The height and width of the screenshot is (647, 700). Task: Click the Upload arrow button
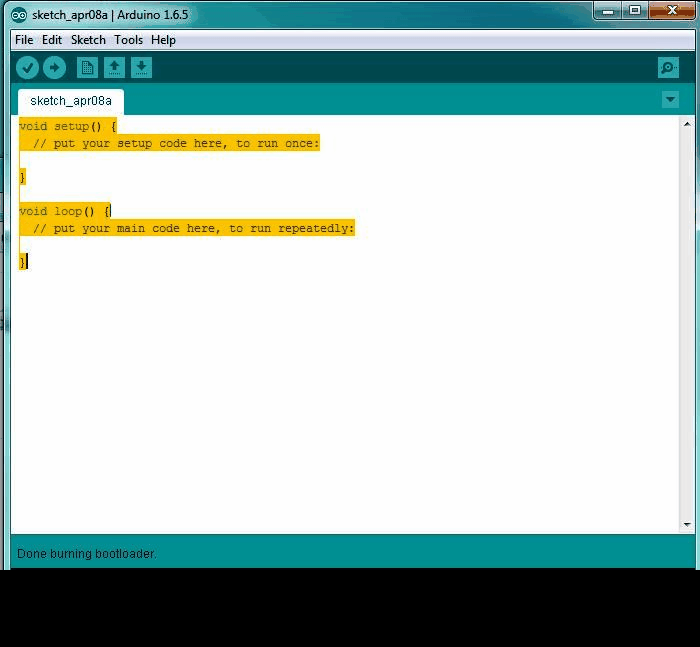(x=54, y=68)
